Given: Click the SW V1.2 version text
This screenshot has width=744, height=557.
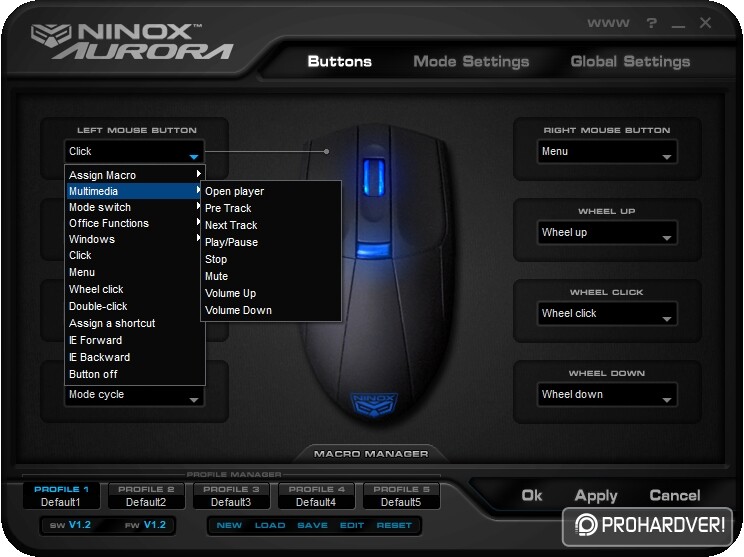Looking at the screenshot, I should pos(70,525).
